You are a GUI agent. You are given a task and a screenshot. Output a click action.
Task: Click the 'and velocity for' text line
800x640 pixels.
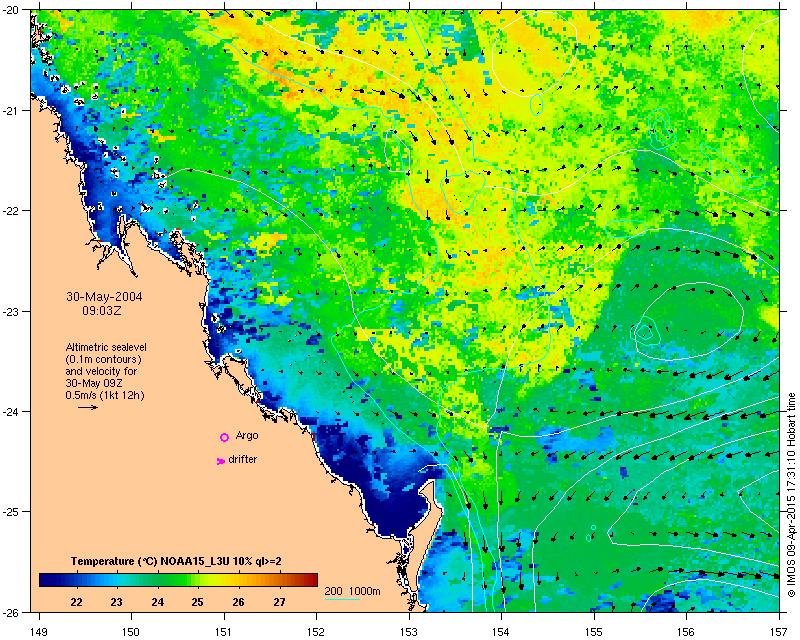[101, 372]
